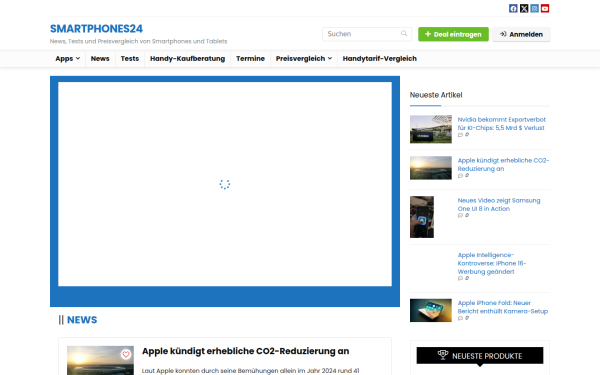
Task: Open the SMARTPHONES24 site logo link
Action: [96, 29]
